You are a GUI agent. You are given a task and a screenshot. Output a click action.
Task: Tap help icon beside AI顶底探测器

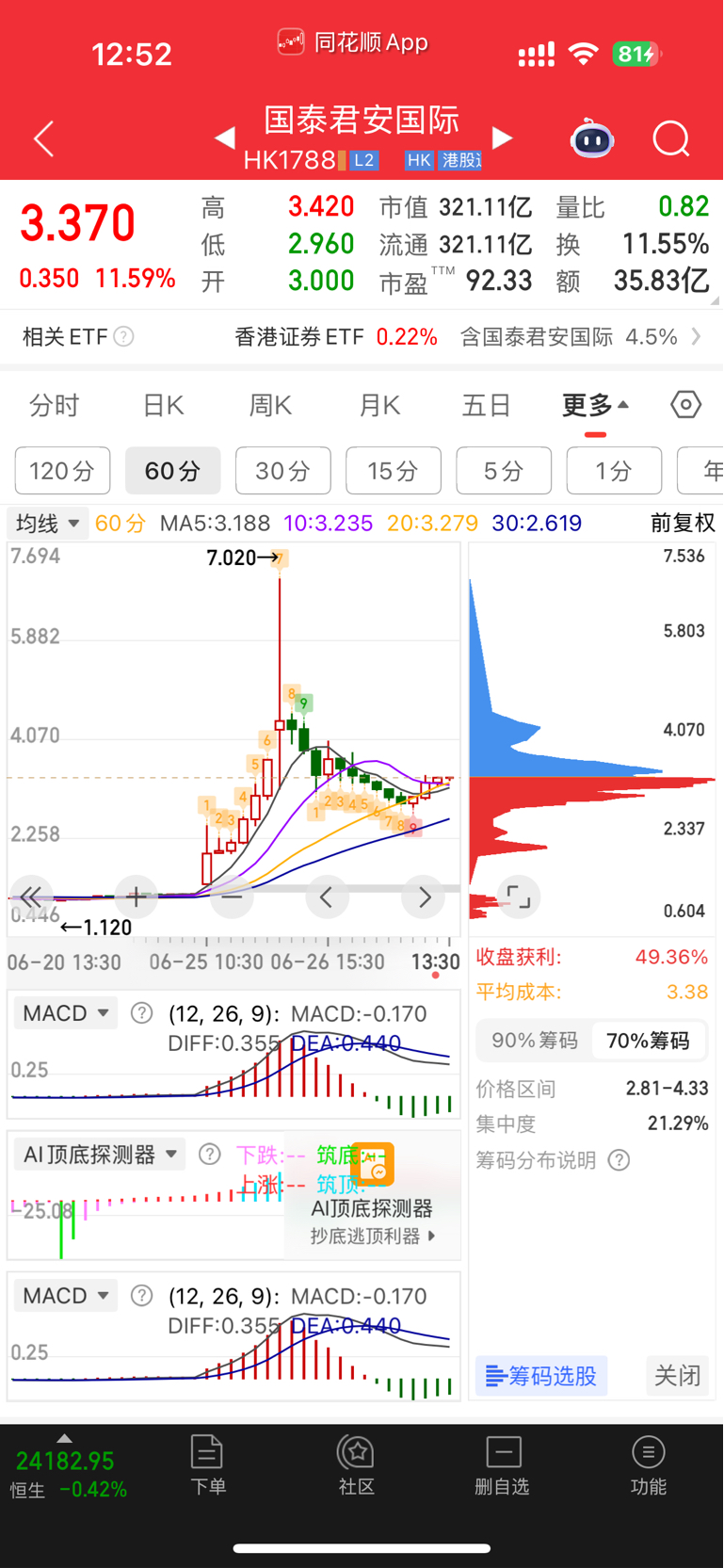tap(210, 1155)
